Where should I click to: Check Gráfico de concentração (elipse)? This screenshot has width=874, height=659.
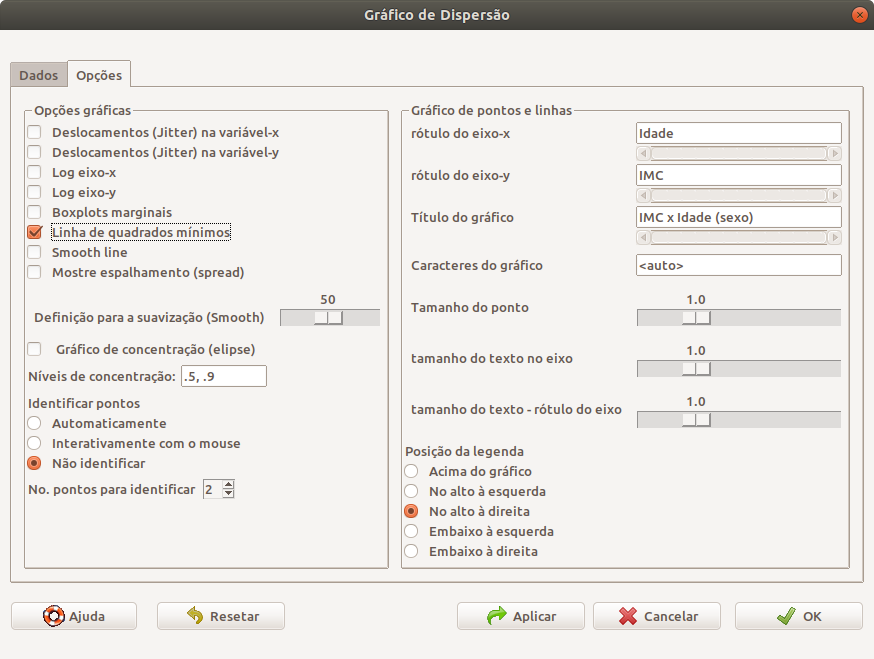point(35,350)
